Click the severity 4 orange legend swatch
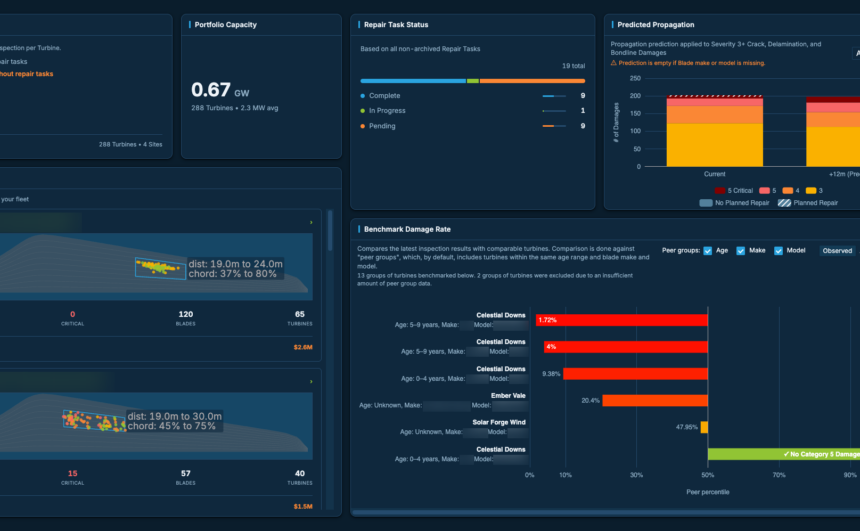Screen dimensions: 860x531 point(788,191)
